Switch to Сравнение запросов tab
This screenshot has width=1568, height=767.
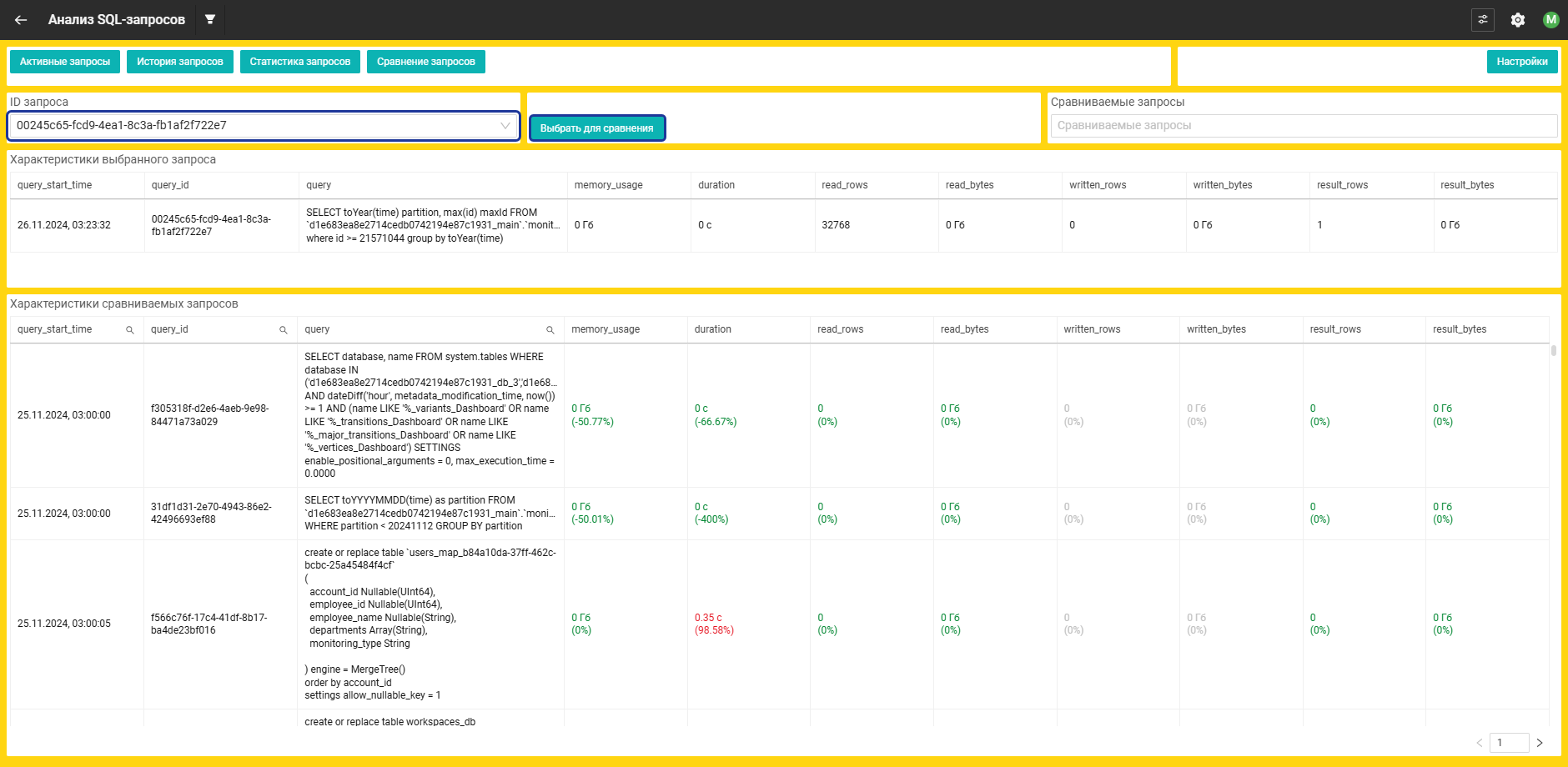[x=426, y=62]
